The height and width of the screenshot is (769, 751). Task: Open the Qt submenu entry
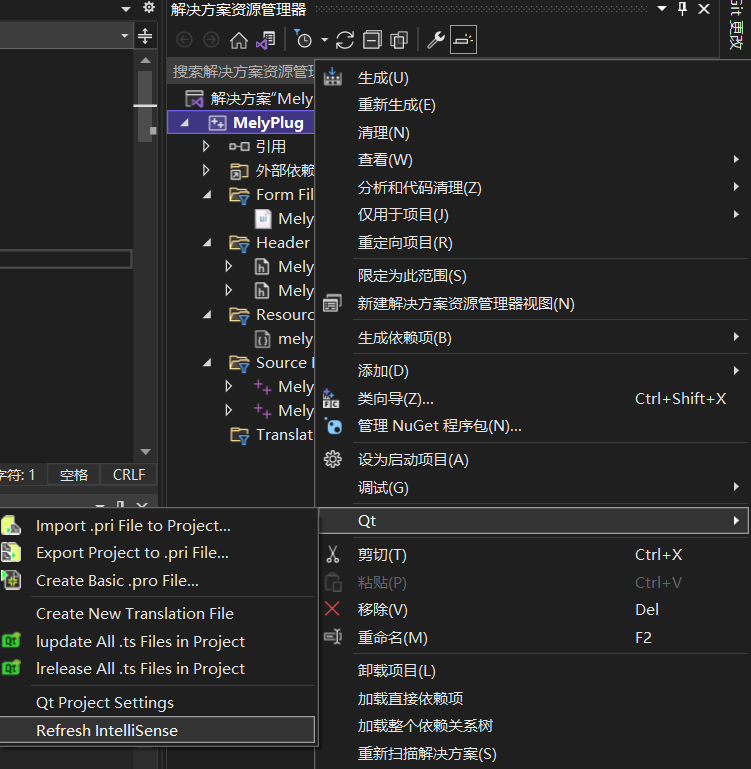[533, 520]
